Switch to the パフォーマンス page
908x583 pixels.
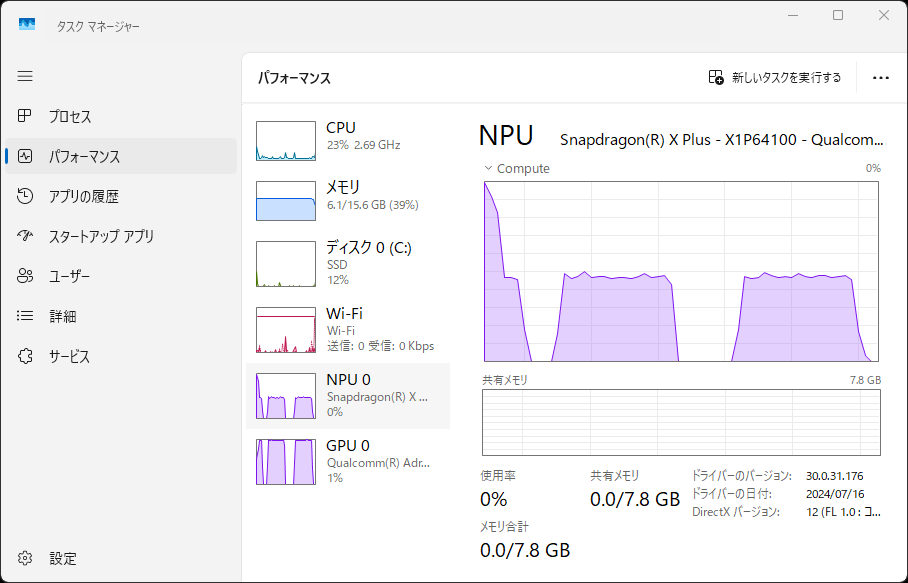tap(24, 156)
